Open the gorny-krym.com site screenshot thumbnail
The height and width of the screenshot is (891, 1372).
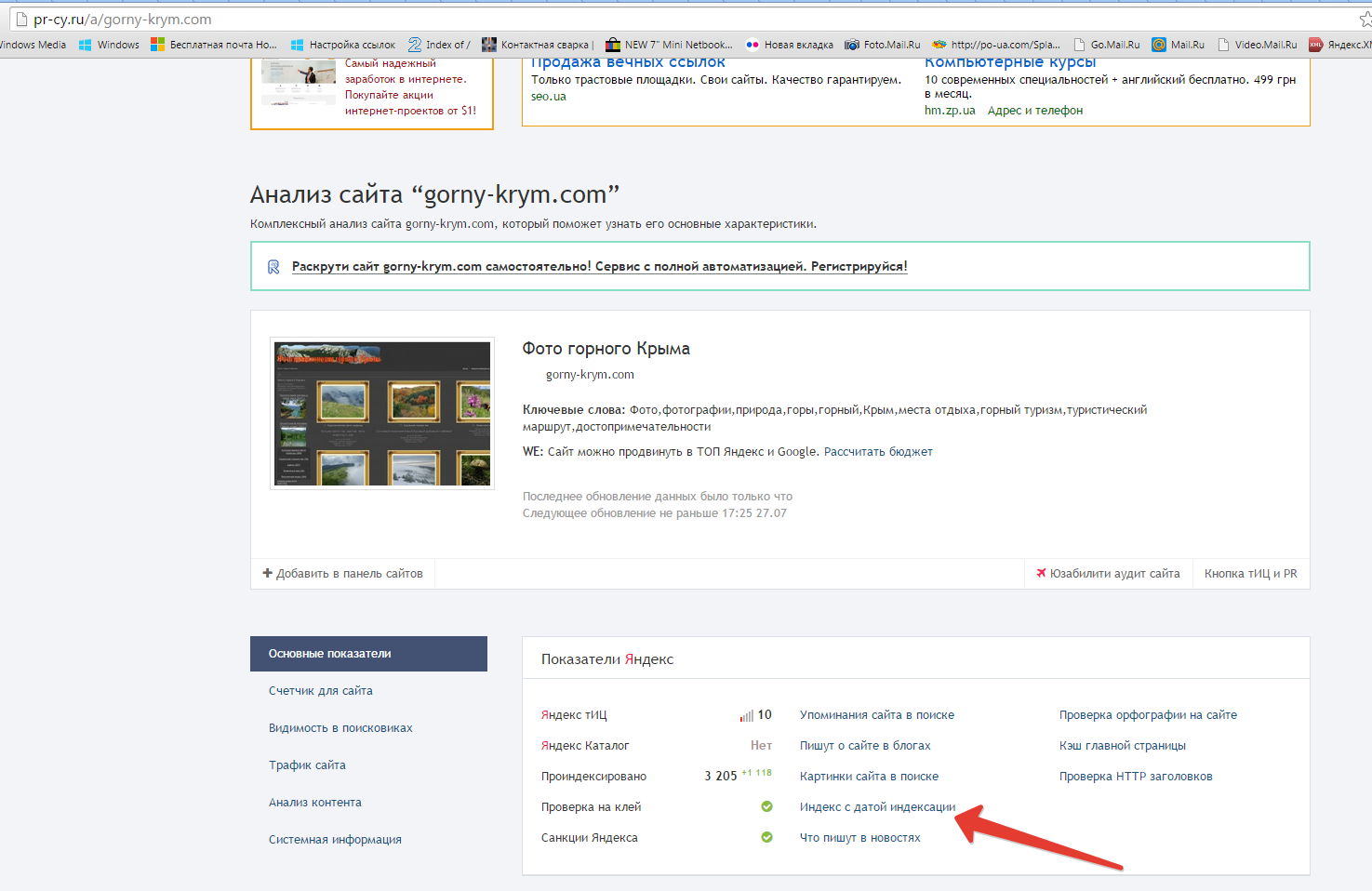(x=382, y=414)
